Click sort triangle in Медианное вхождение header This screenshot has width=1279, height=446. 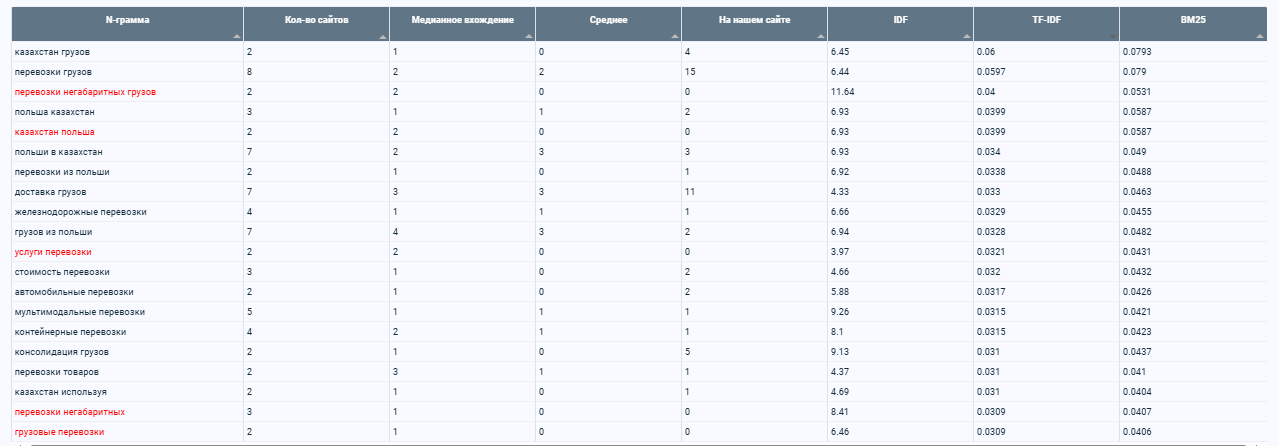click(529, 35)
